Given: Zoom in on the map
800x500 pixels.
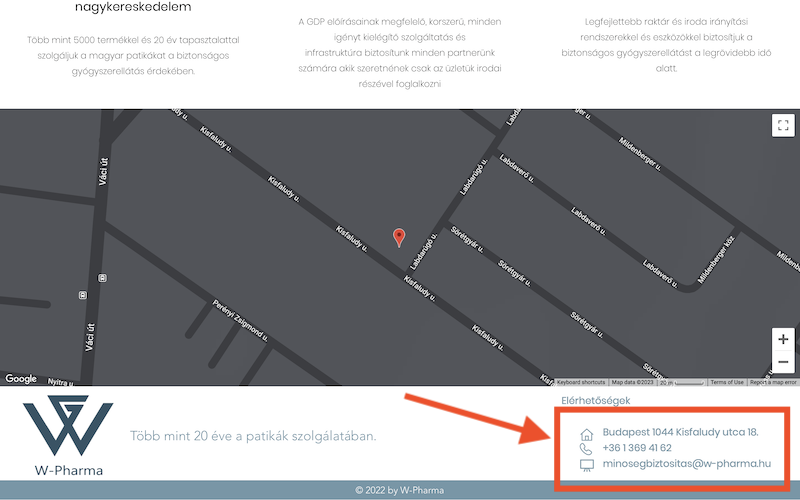Looking at the screenshot, I should click(x=783, y=339).
